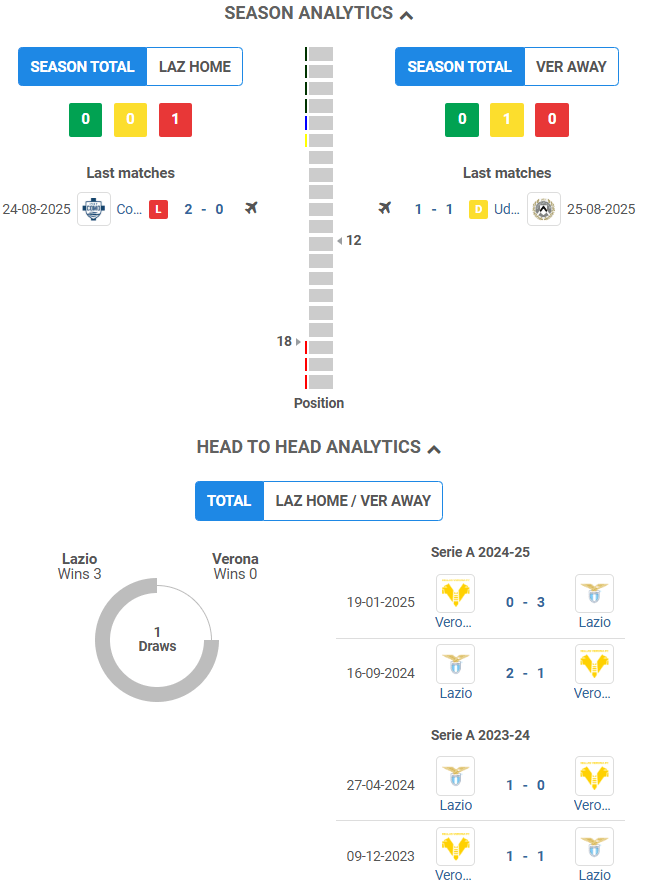Select the head-to-head TOTAL tab

229,501
